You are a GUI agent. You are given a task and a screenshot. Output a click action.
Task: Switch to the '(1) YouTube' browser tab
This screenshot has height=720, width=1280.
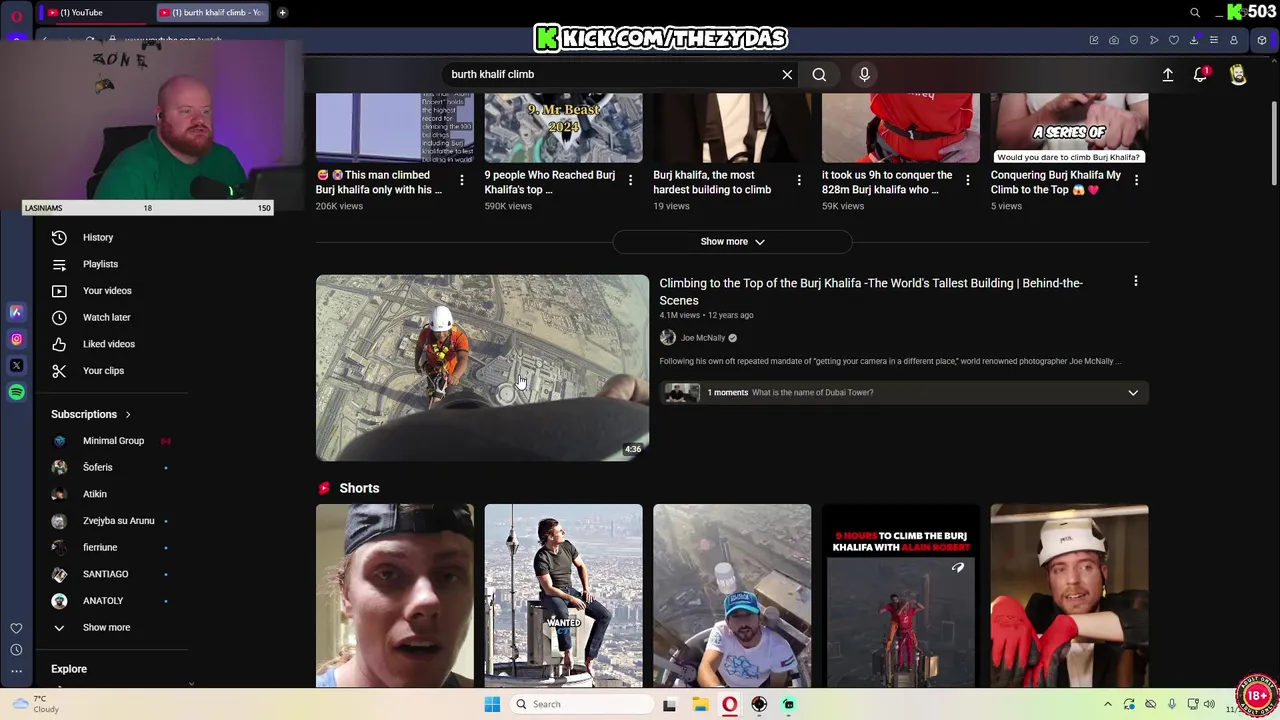click(x=93, y=13)
